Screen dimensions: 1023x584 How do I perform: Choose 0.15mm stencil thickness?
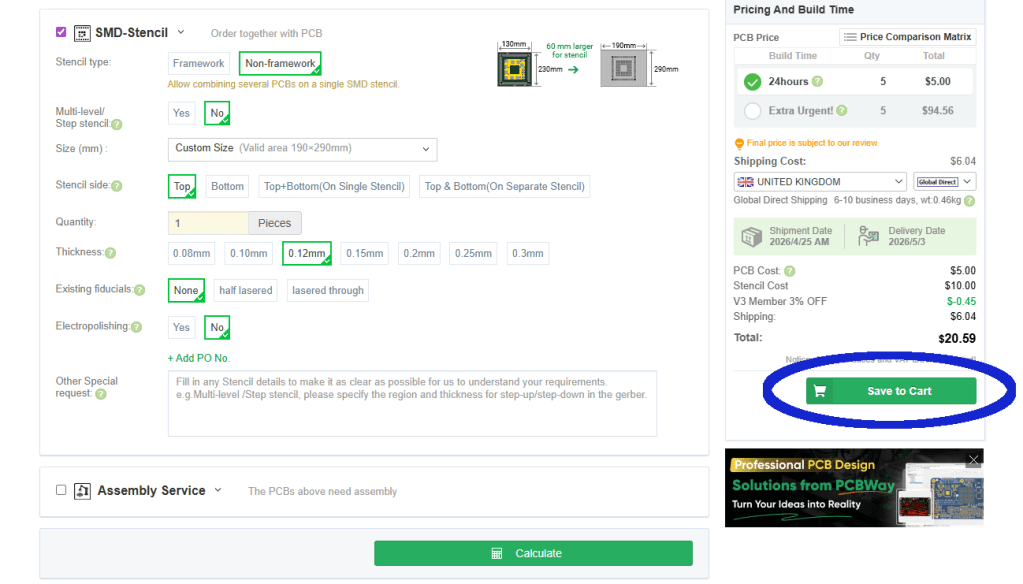point(365,253)
